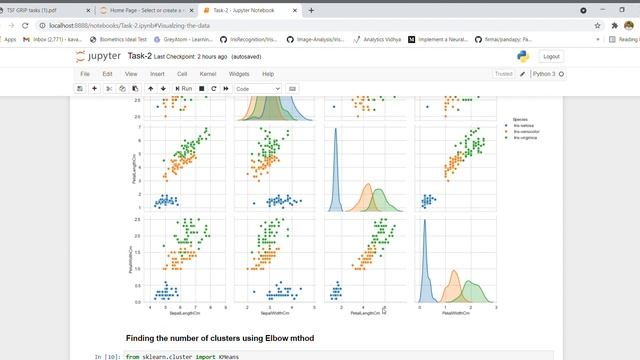Click the In [10] code cell
640x360 pixels.
pyautogui.click(x=339, y=356)
